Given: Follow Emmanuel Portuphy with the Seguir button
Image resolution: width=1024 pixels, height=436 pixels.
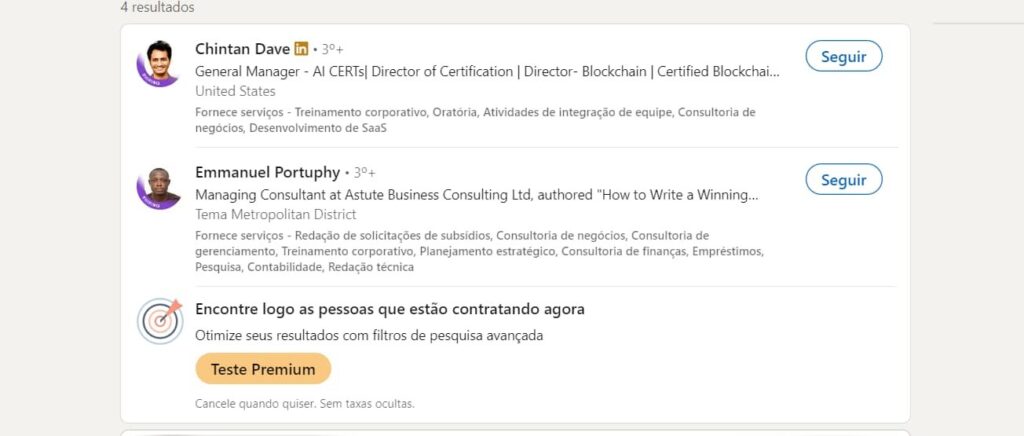Looking at the screenshot, I should tap(844, 179).
